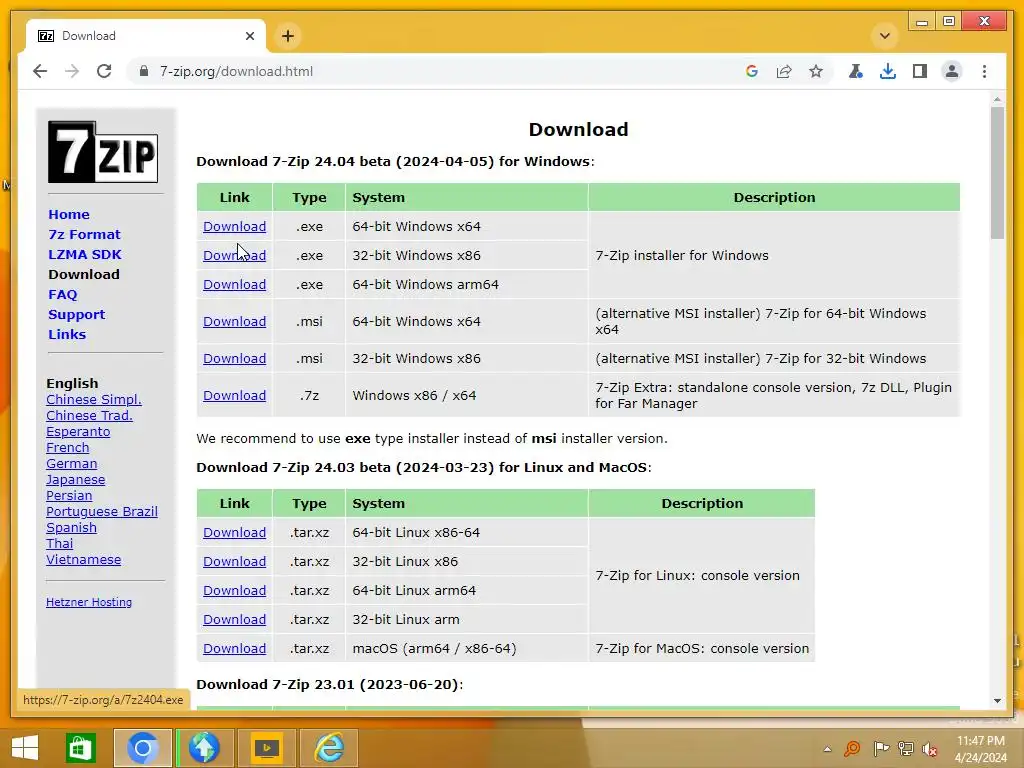Open the Windows Start button
The width and height of the screenshot is (1024, 768).
click(25, 748)
